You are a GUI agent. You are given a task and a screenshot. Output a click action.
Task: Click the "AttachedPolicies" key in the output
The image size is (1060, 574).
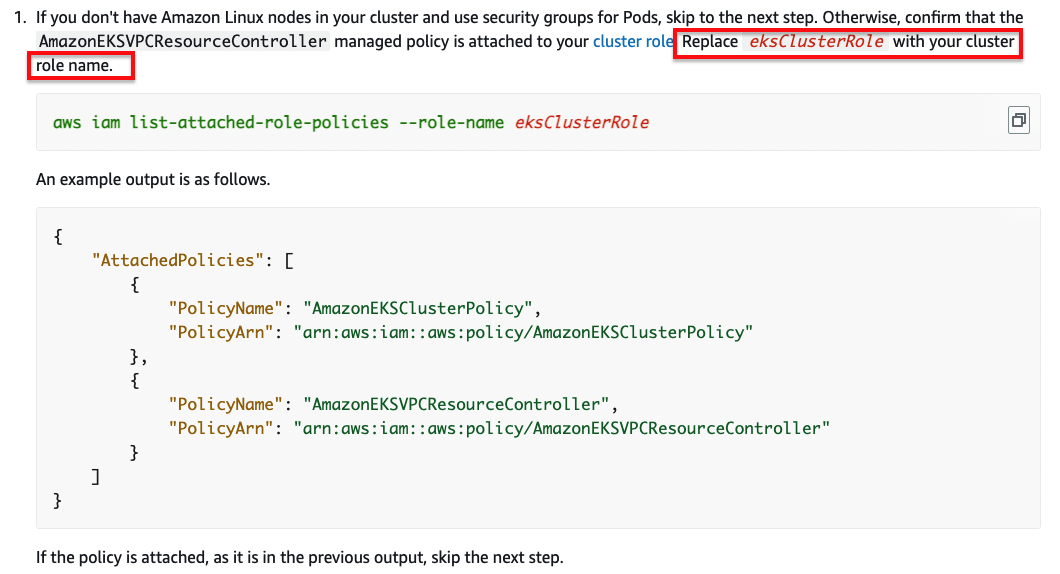178,260
